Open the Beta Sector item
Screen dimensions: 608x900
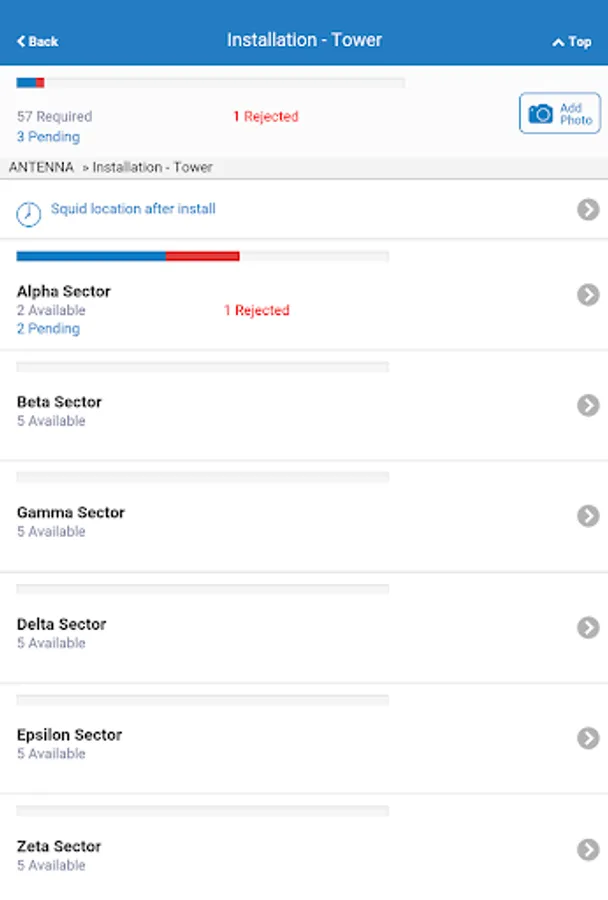click(x=60, y=402)
